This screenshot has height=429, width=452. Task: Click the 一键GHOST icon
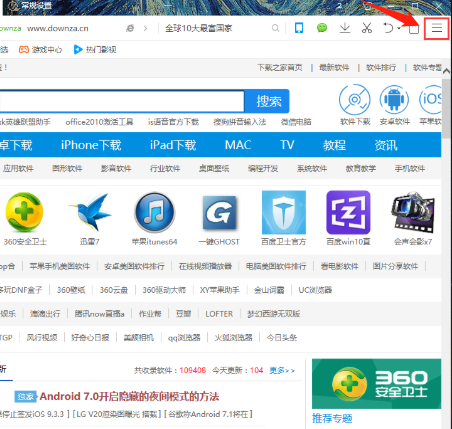pyautogui.click(x=219, y=213)
